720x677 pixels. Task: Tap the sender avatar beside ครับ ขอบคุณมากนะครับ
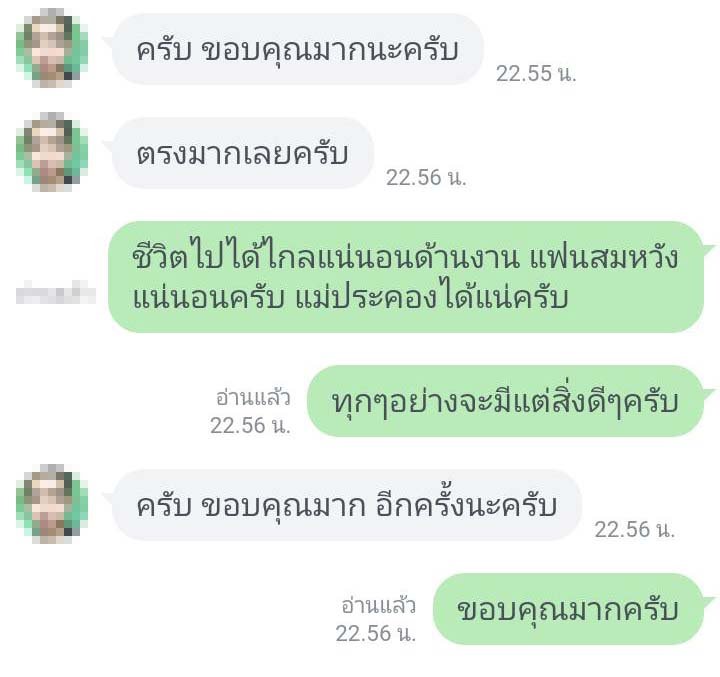click(x=51, y=48)
